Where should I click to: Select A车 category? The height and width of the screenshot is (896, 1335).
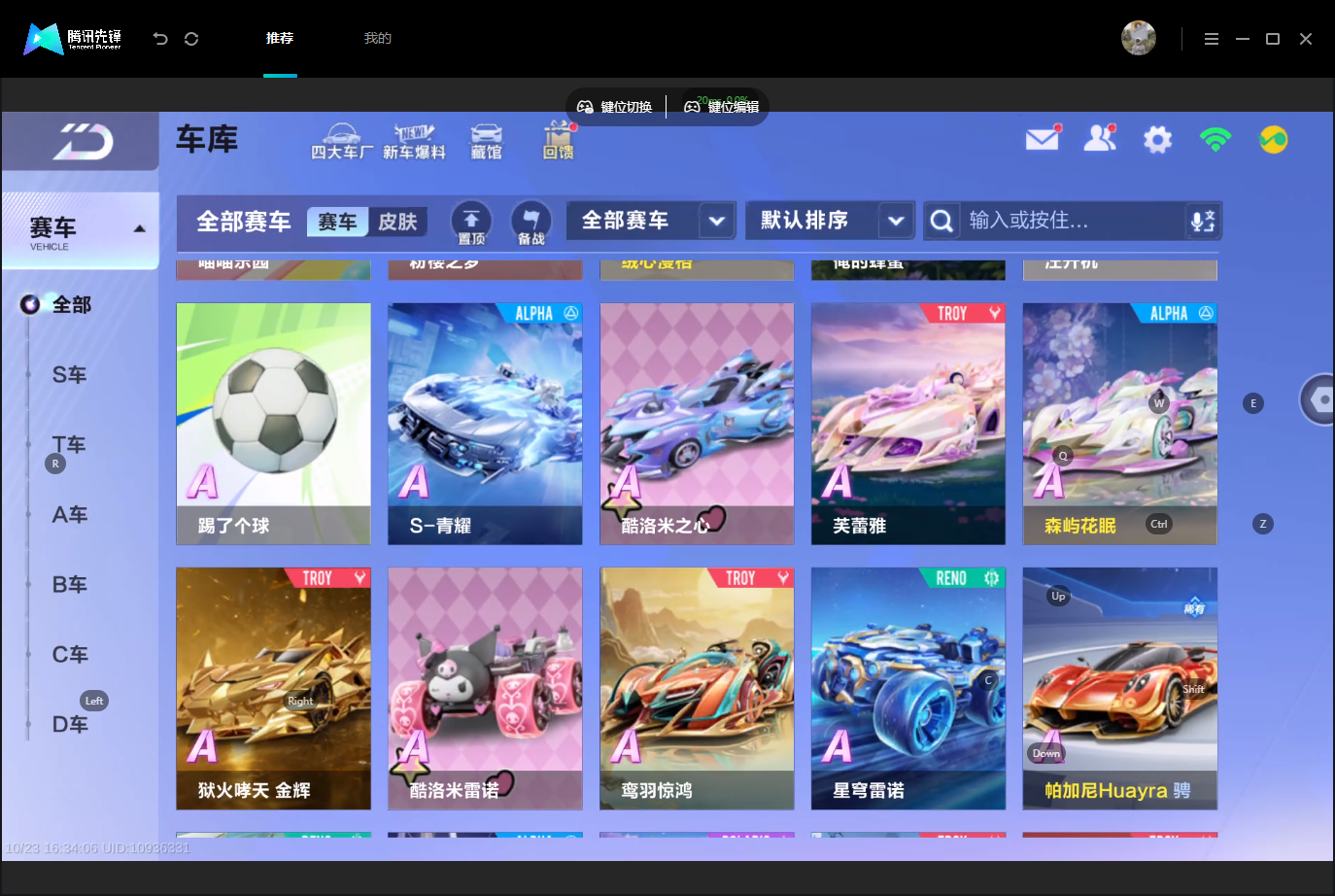pyautogui.click(x=70, y=515)
